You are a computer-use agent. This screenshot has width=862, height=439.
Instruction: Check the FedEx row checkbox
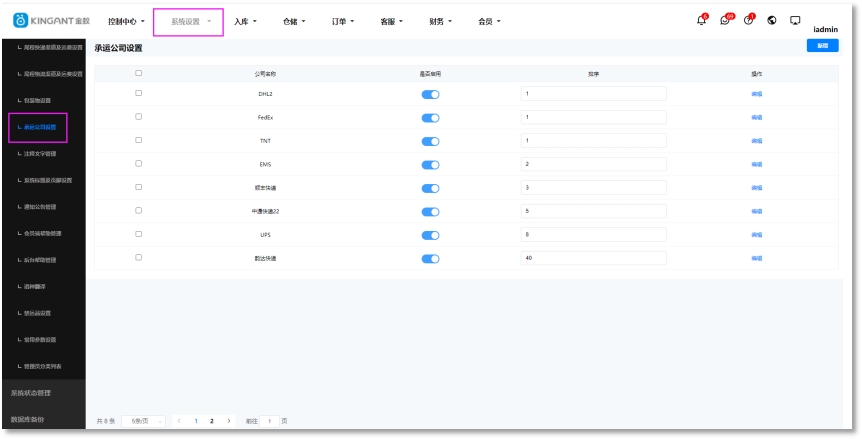139,117
